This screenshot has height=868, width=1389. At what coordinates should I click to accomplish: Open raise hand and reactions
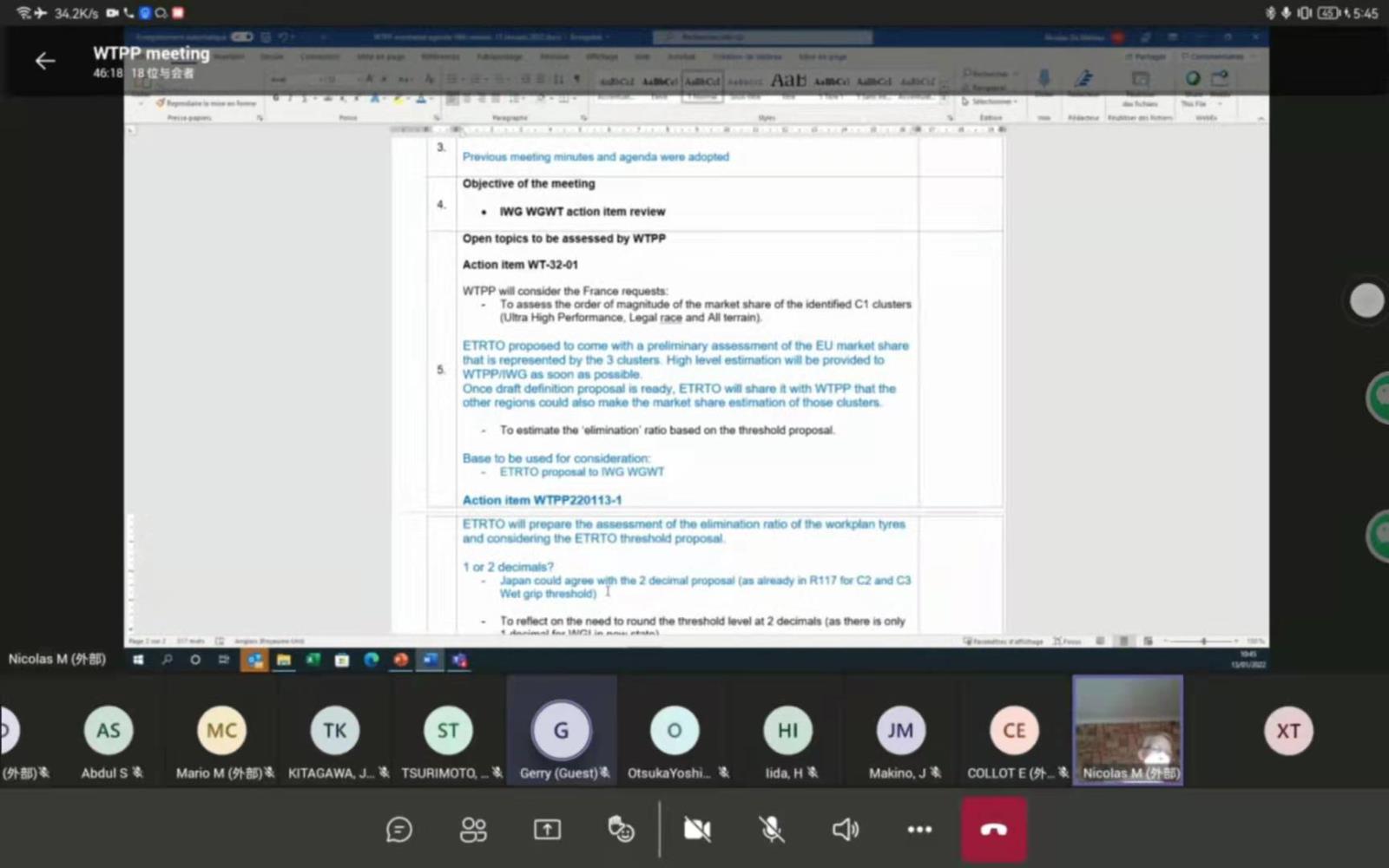pyautogui.click(x=621, y=830)
